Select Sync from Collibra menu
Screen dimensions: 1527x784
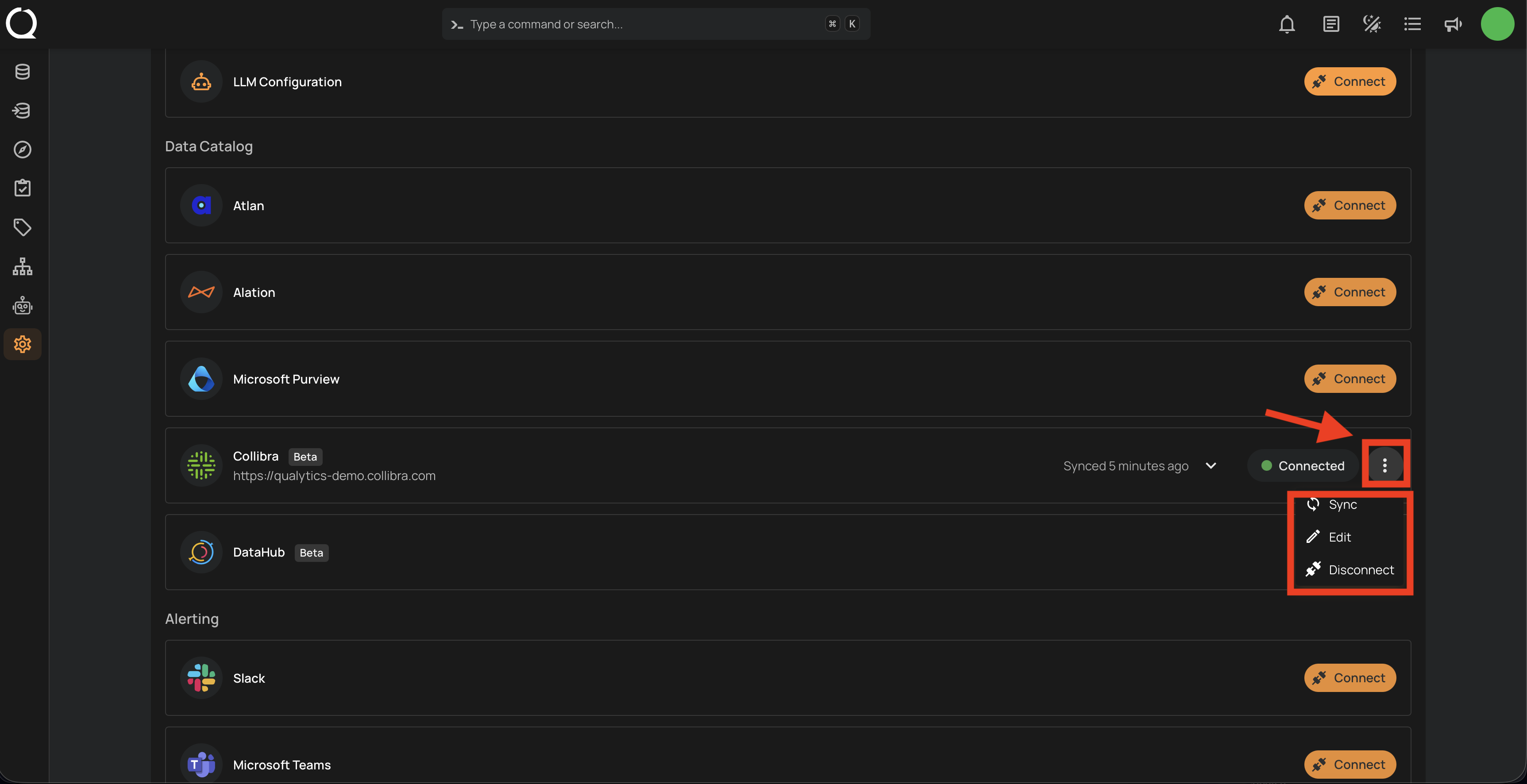1342,504
